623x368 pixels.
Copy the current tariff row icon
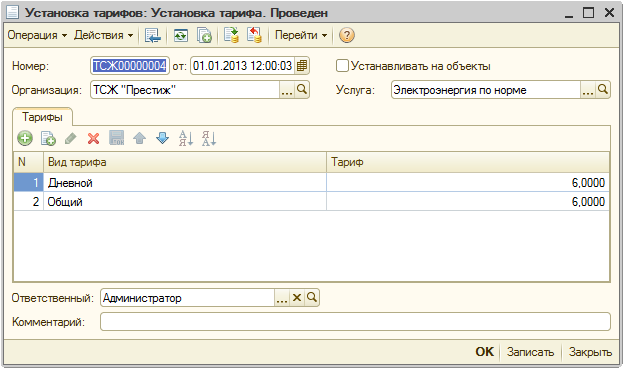point(48,139)
